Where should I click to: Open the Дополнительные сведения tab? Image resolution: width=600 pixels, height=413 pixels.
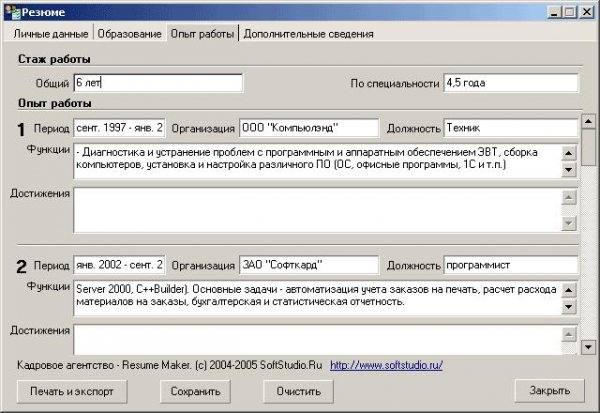[x=309, y=34]
